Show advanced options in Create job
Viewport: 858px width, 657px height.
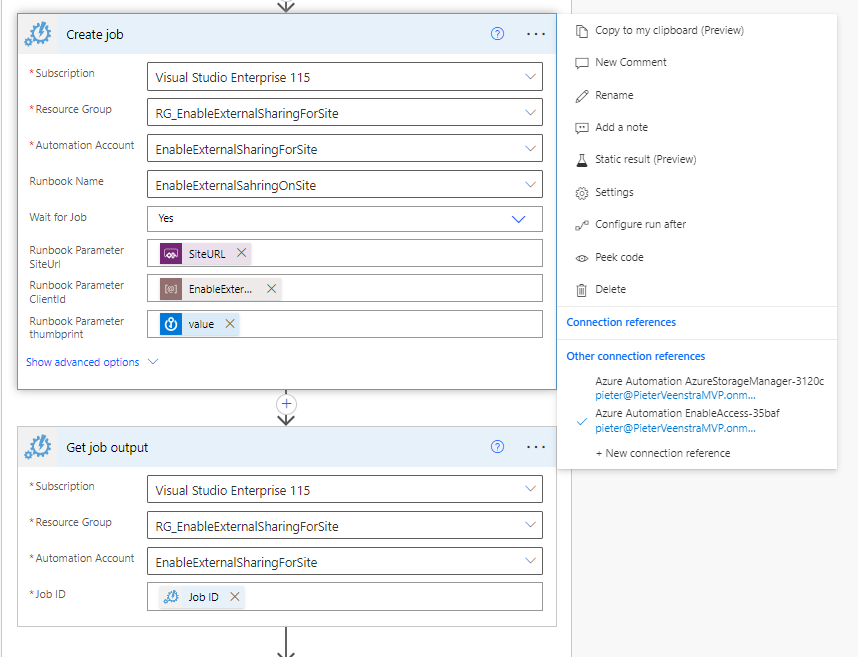[92, 362]
